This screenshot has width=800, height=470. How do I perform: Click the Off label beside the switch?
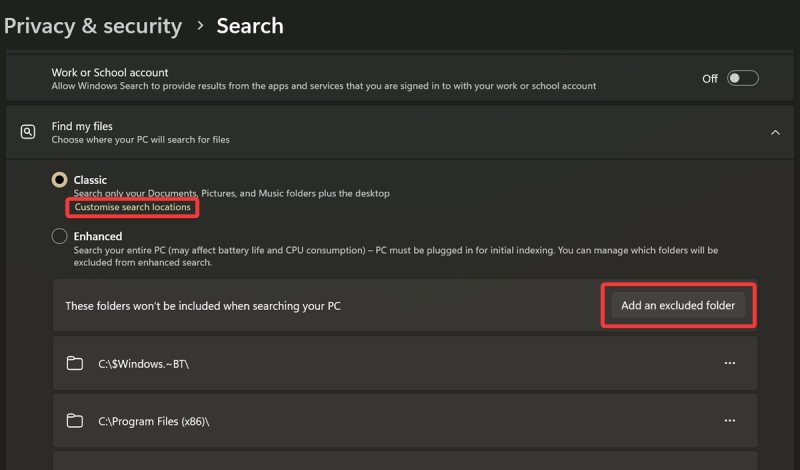coord(709,78)
